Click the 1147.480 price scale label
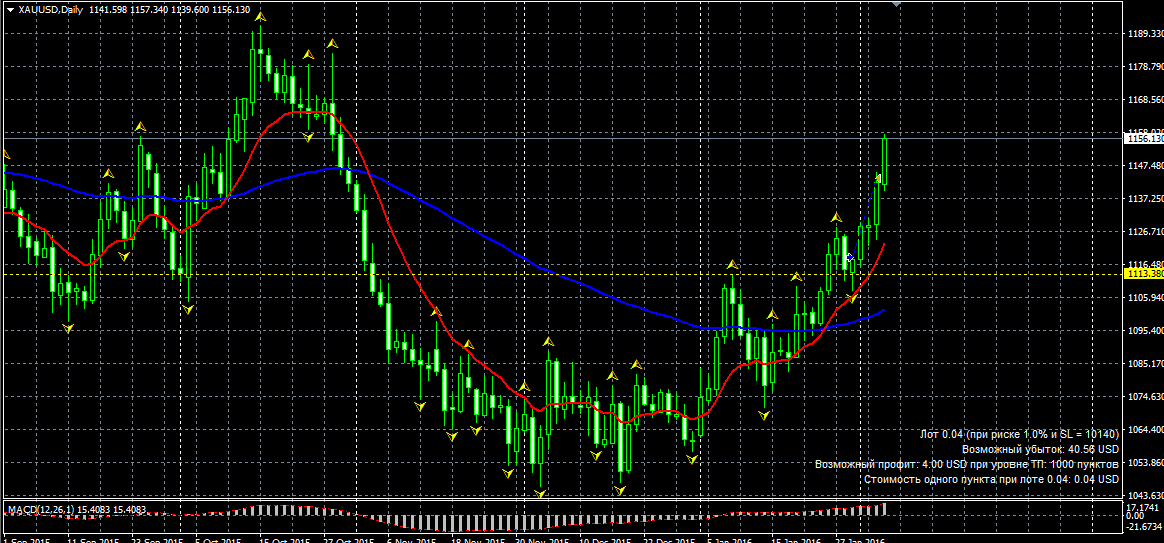Screen dimensions: 1164x543 click(1144, 166)
